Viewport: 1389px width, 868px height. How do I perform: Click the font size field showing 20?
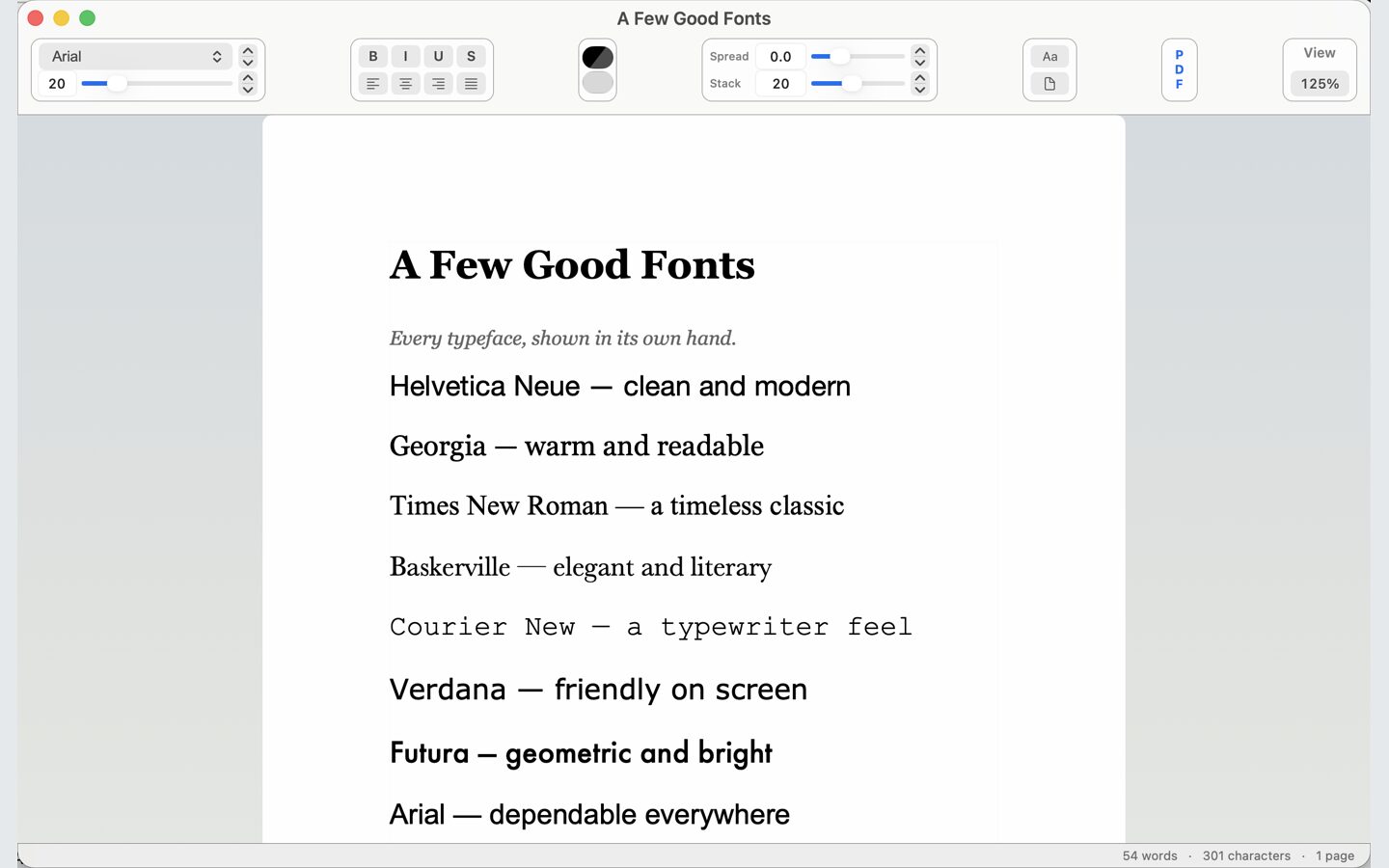point(57,84)
